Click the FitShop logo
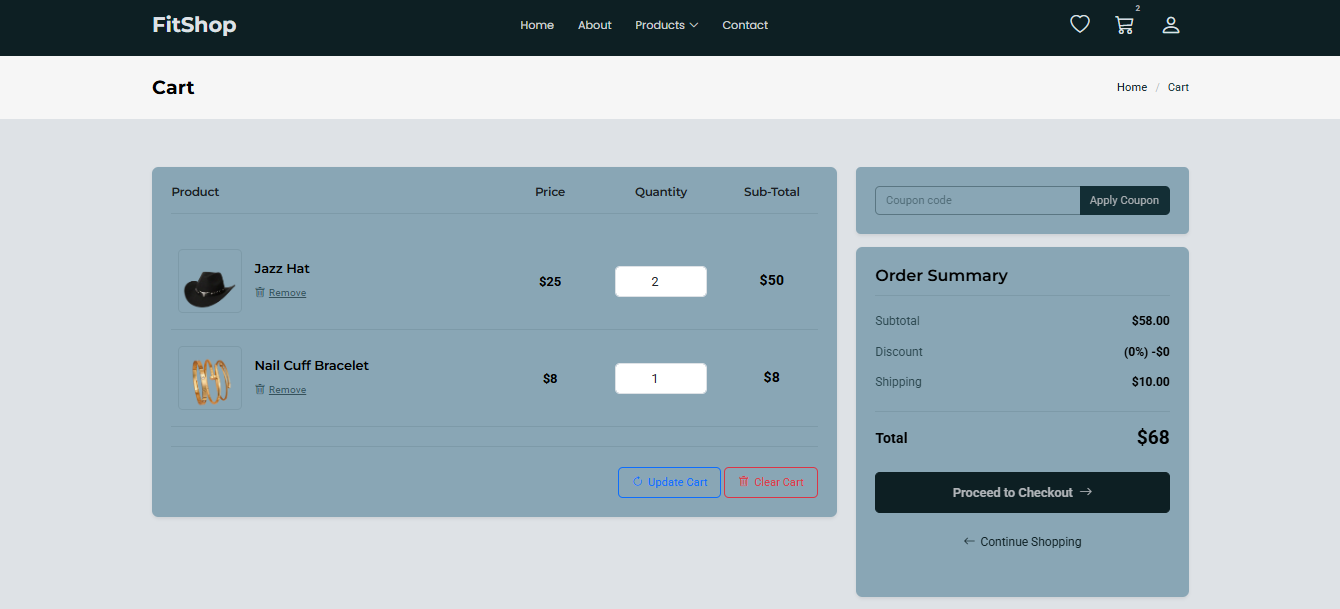This screenshot has width=1340, height=609. click(x=194, y=25)
